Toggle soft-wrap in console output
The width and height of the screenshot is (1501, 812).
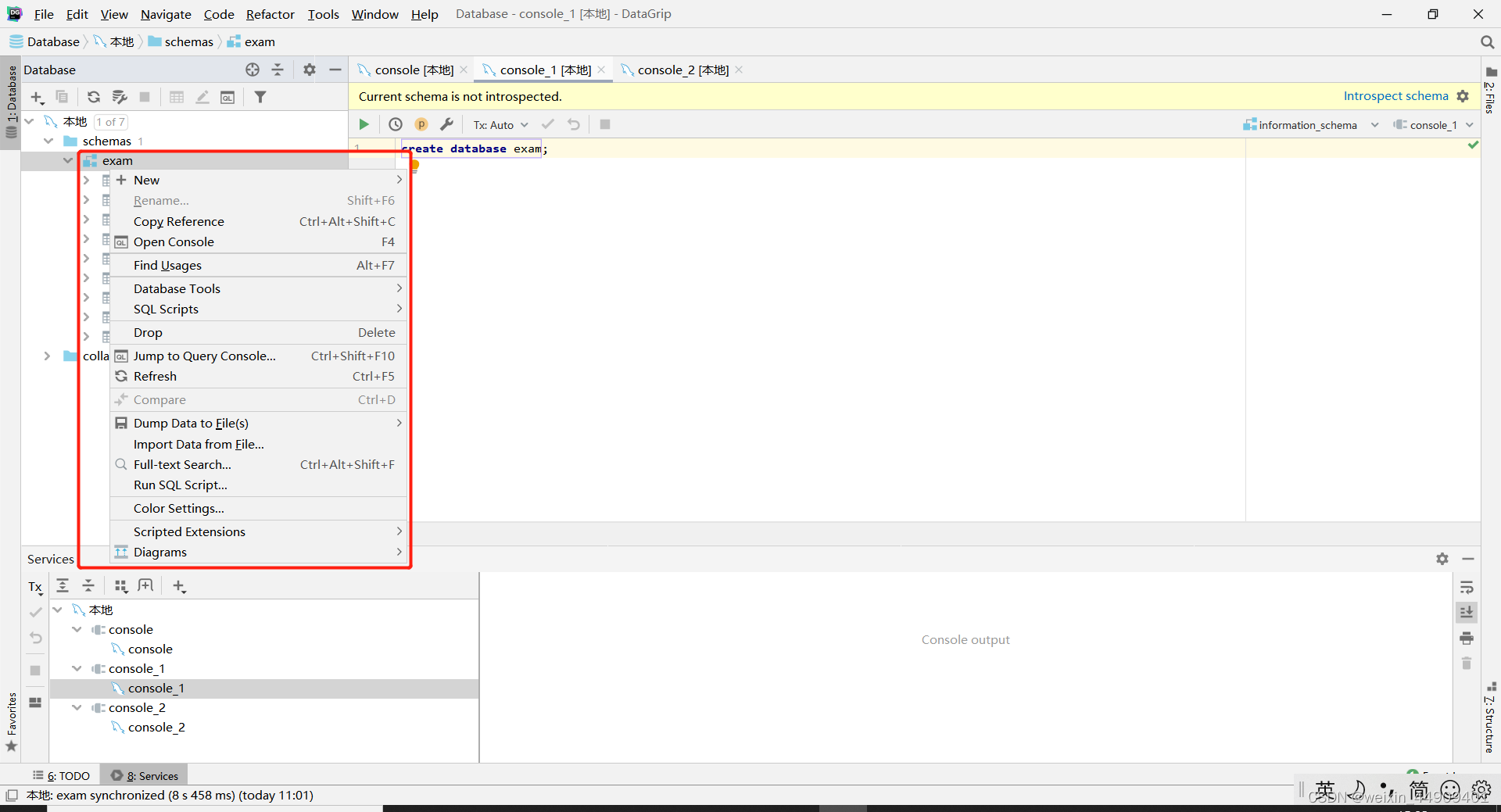pyautogui.click(x=1468, y=587)
